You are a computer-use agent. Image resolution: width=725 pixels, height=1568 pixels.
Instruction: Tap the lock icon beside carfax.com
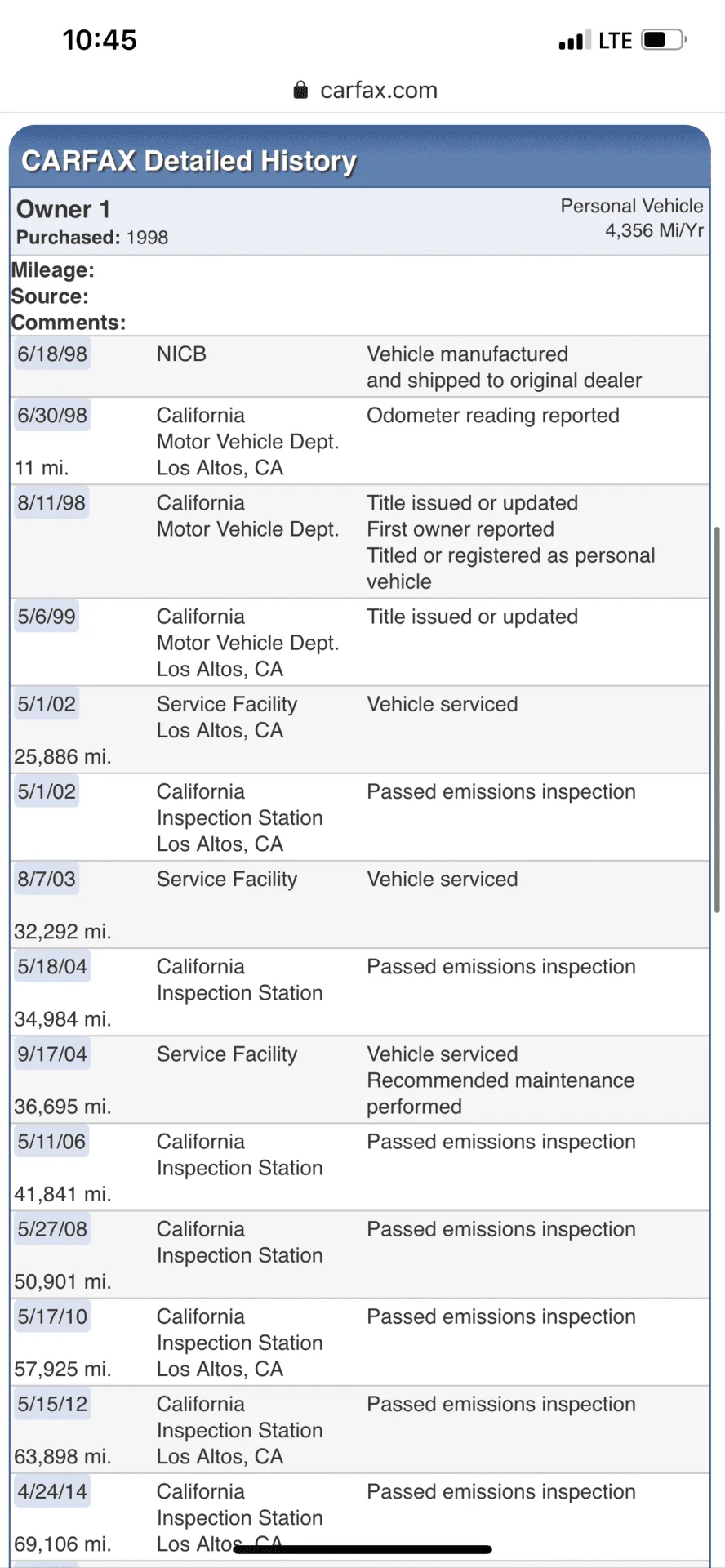300,90
